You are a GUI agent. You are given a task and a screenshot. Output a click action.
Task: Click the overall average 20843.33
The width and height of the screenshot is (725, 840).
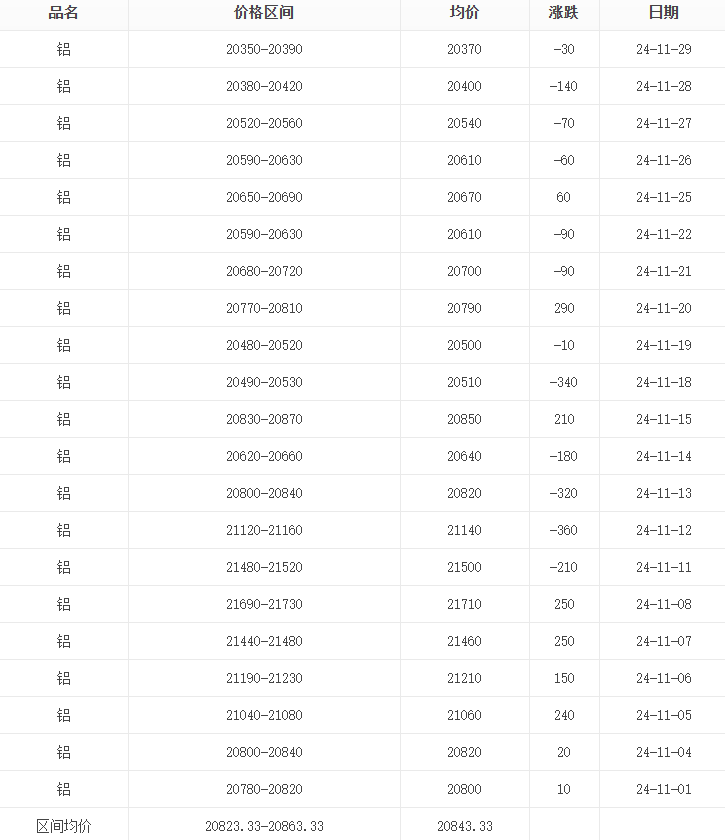pos(464,826)
